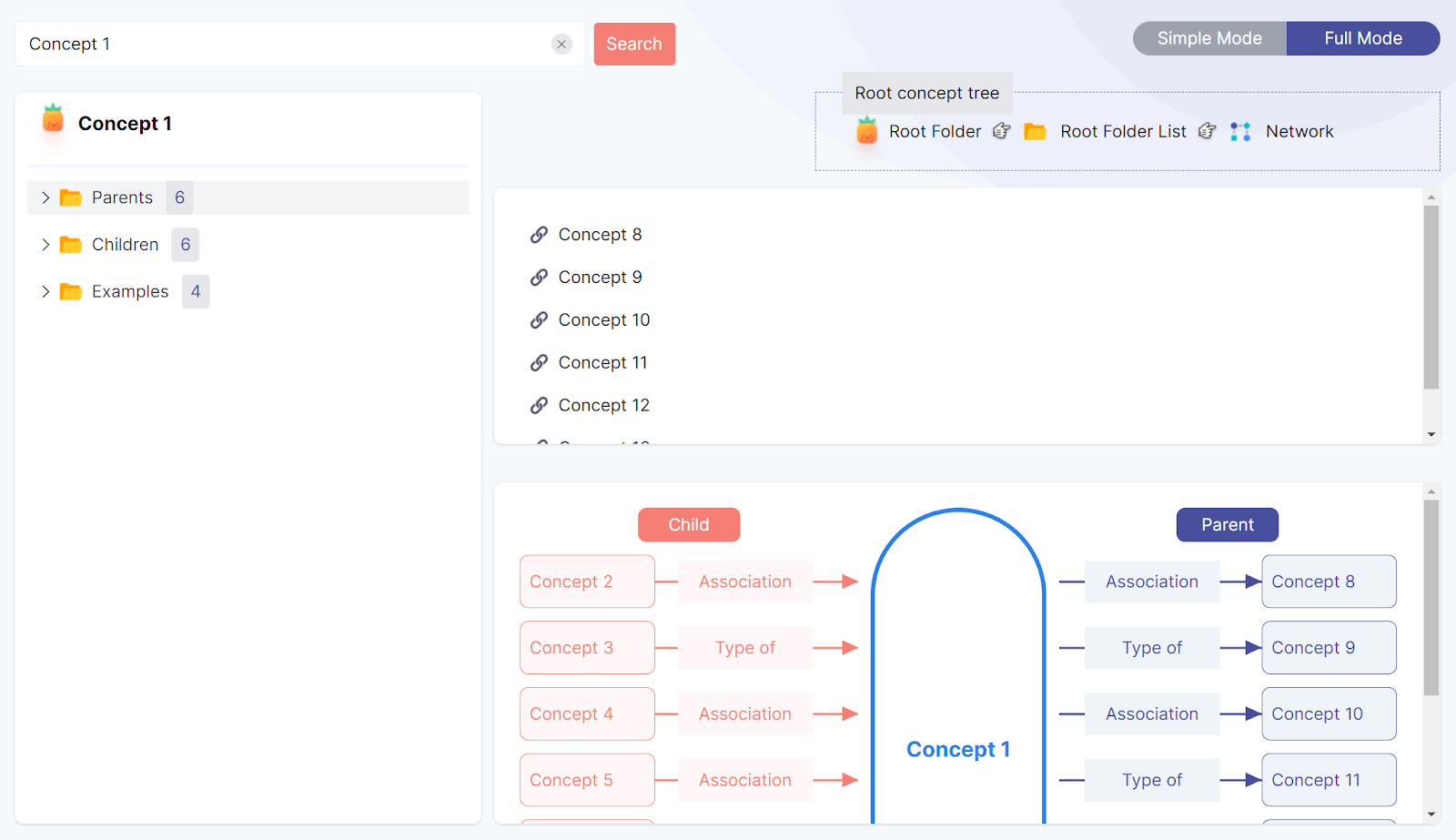Select the Concept 3 child node
Image resolution: width=1456 pixels, height=840 pixels.
[x=587, y=648]
